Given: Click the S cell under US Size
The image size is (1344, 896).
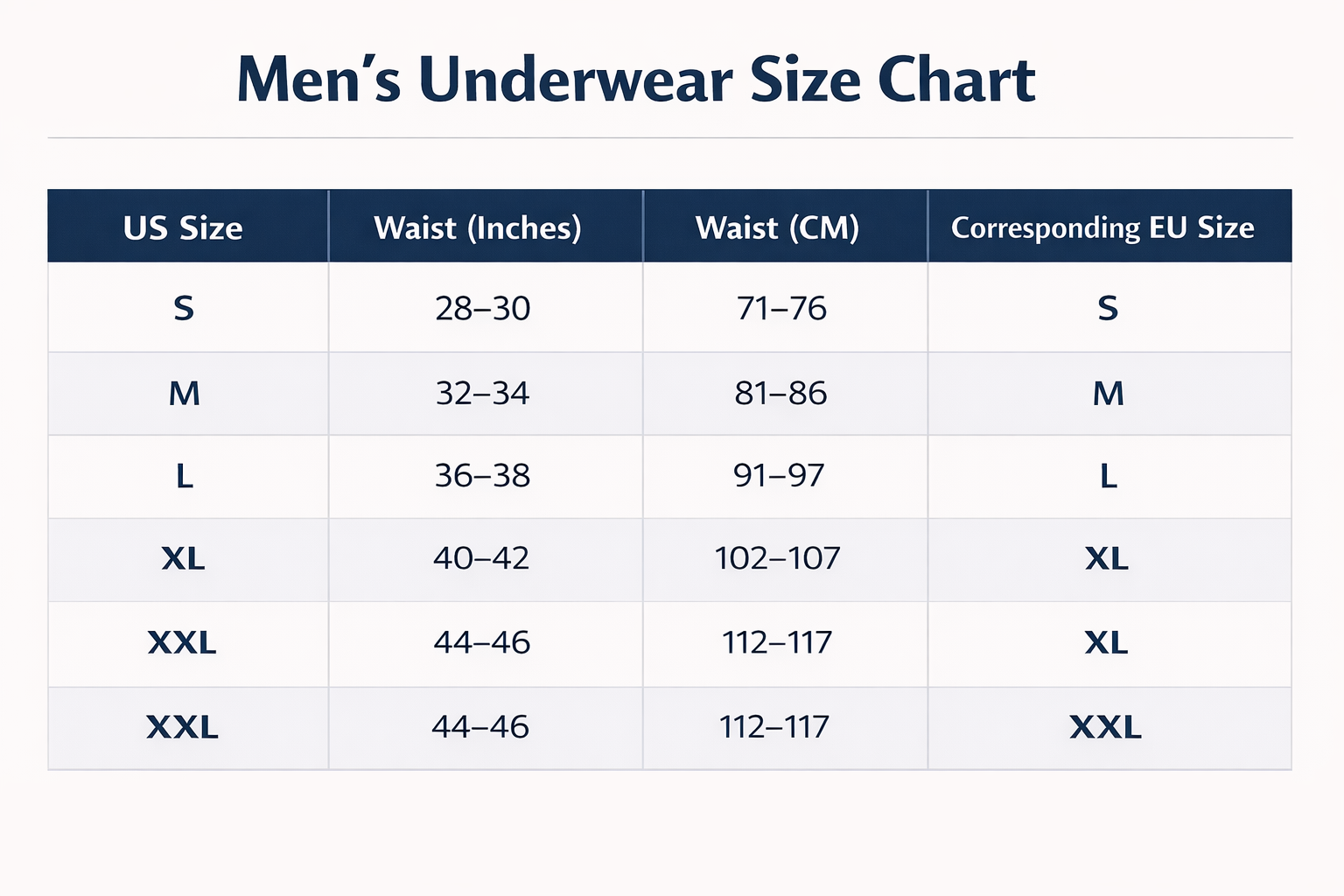Looking at the screenshot, I should point(184,308).
